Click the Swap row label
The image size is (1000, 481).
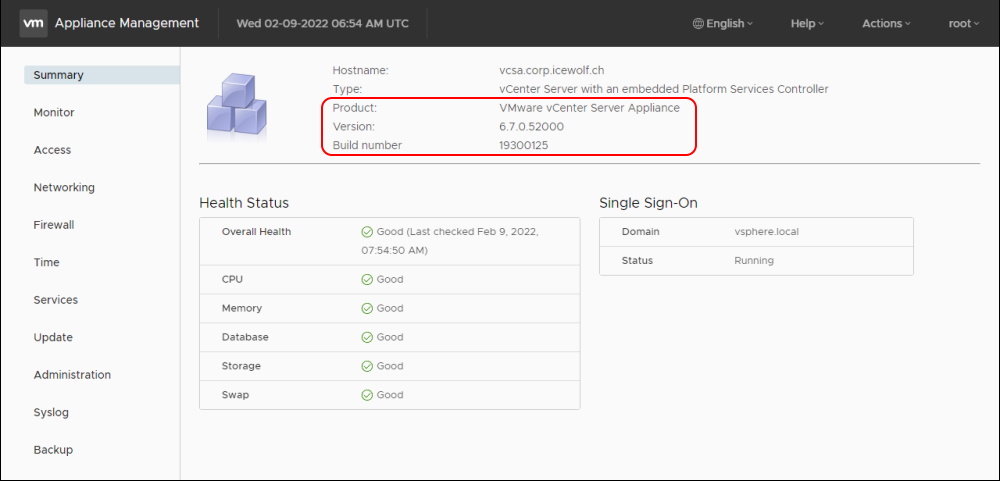[235, 395]
